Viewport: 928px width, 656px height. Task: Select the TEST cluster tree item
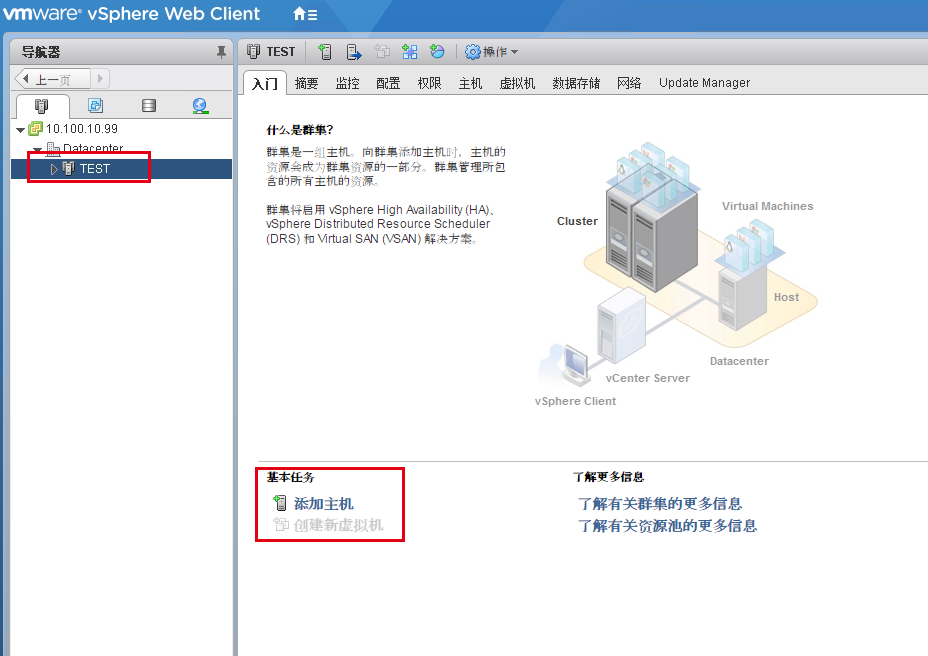(x=95, y=169)
